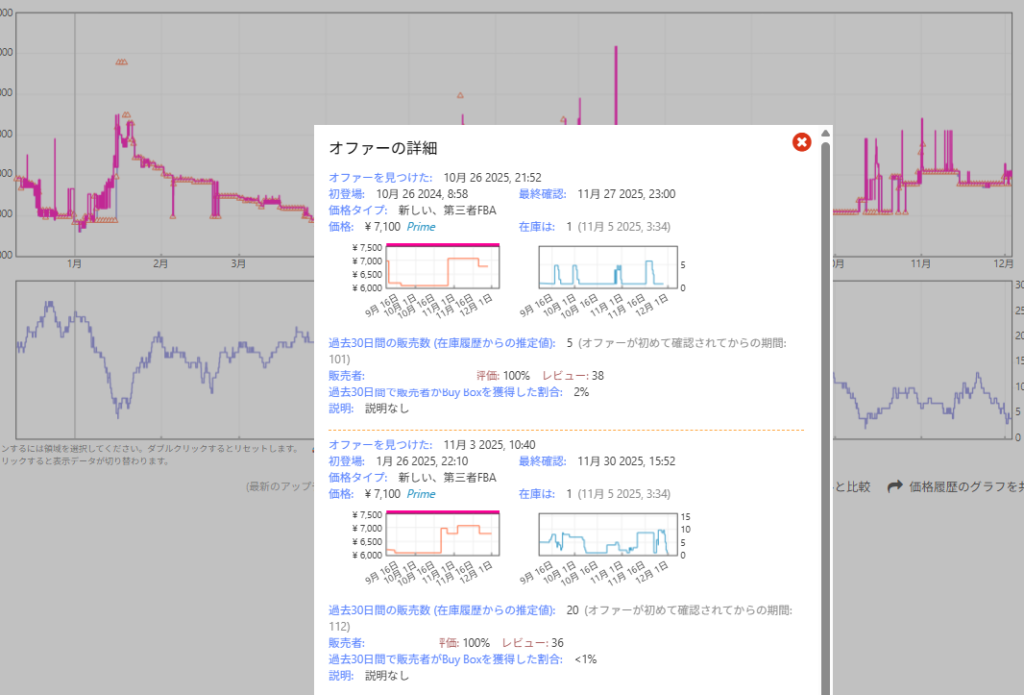Image resolution: width=1024 pixels, height=695 pixels.
Task: Click second offer's 販売者 label
Action: [x=347, y=643]
